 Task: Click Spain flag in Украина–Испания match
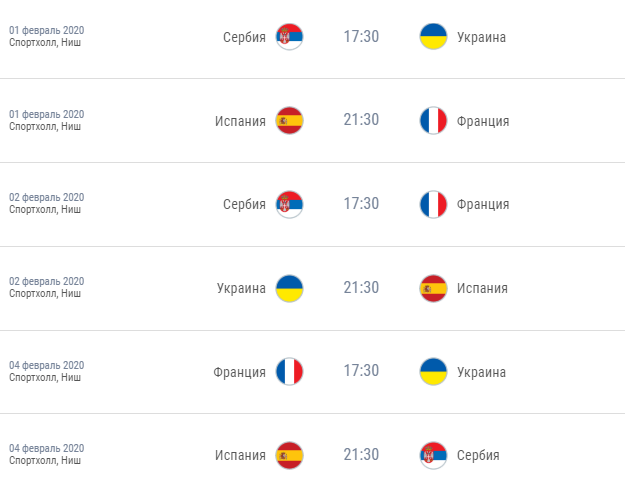click(x=433, y=288)
